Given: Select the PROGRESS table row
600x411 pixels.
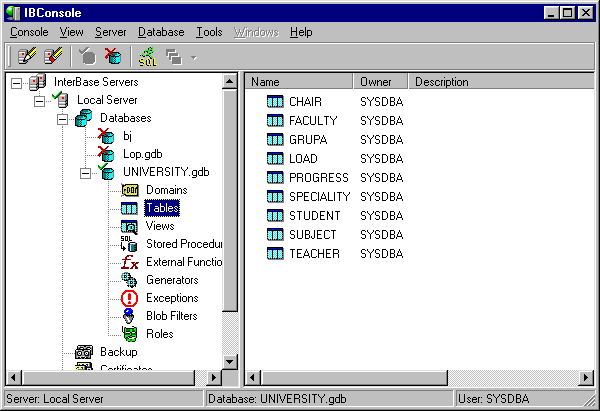Looking at the screenshot, I should click(335, 178).
